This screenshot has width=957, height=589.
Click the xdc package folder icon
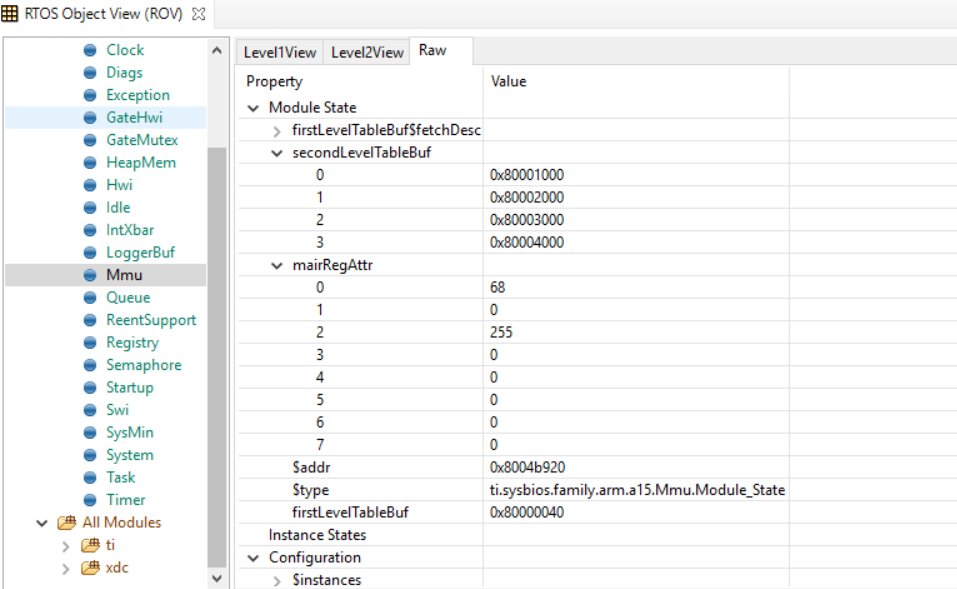coord(90,568)
